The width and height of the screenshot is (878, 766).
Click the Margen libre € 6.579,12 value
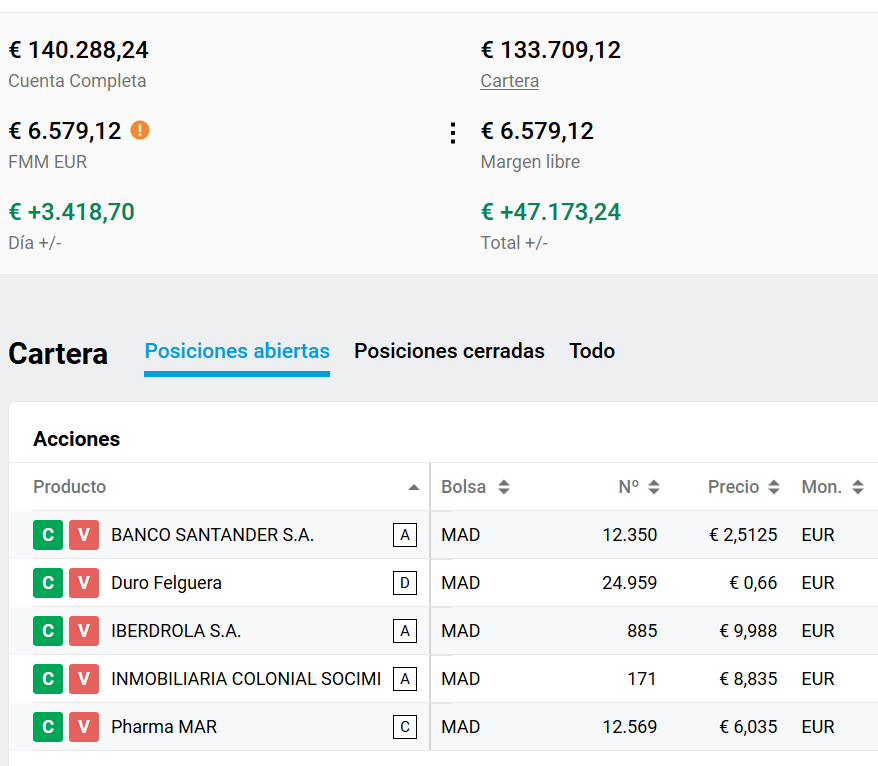click(x=537, y=131)
